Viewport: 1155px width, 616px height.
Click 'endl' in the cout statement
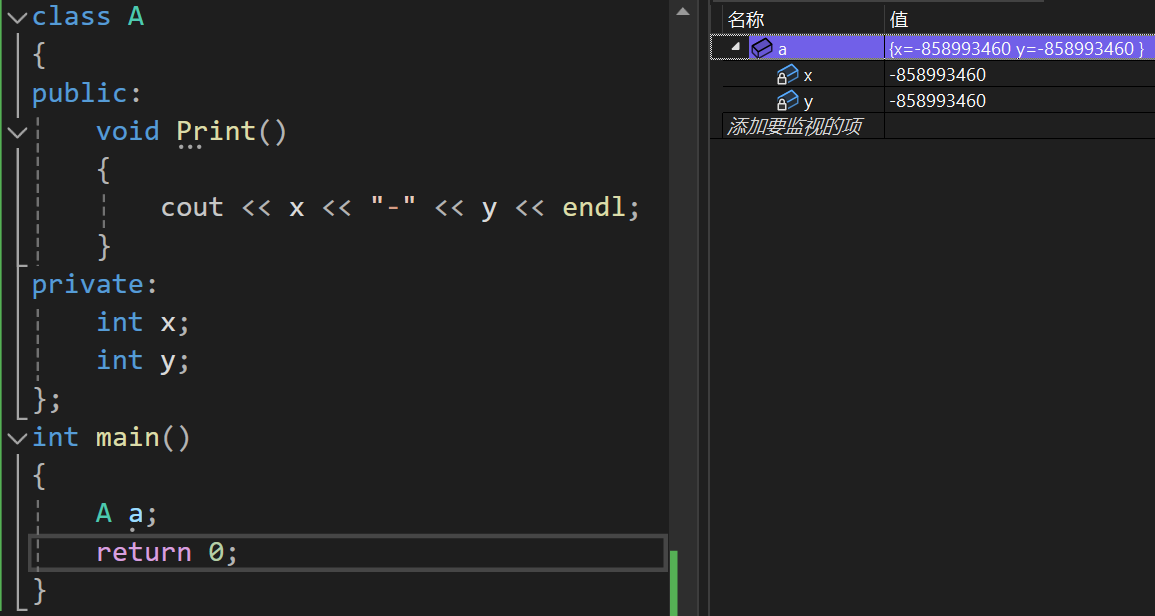(594, 207)
